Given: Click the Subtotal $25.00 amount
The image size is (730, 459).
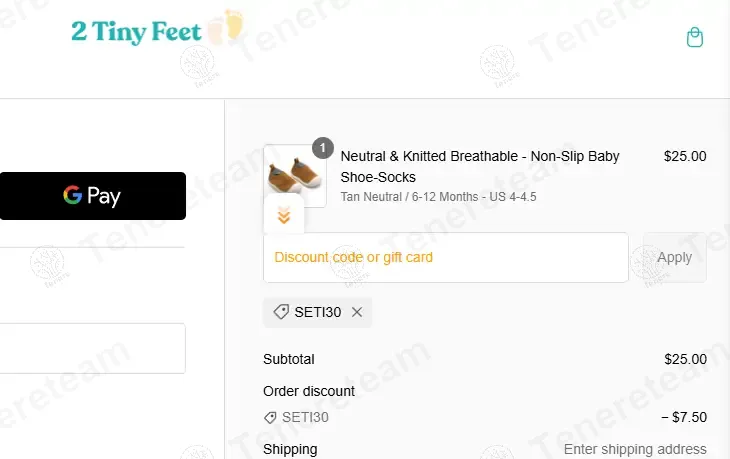Looking at the screenshot, I should tap(685, 359).
